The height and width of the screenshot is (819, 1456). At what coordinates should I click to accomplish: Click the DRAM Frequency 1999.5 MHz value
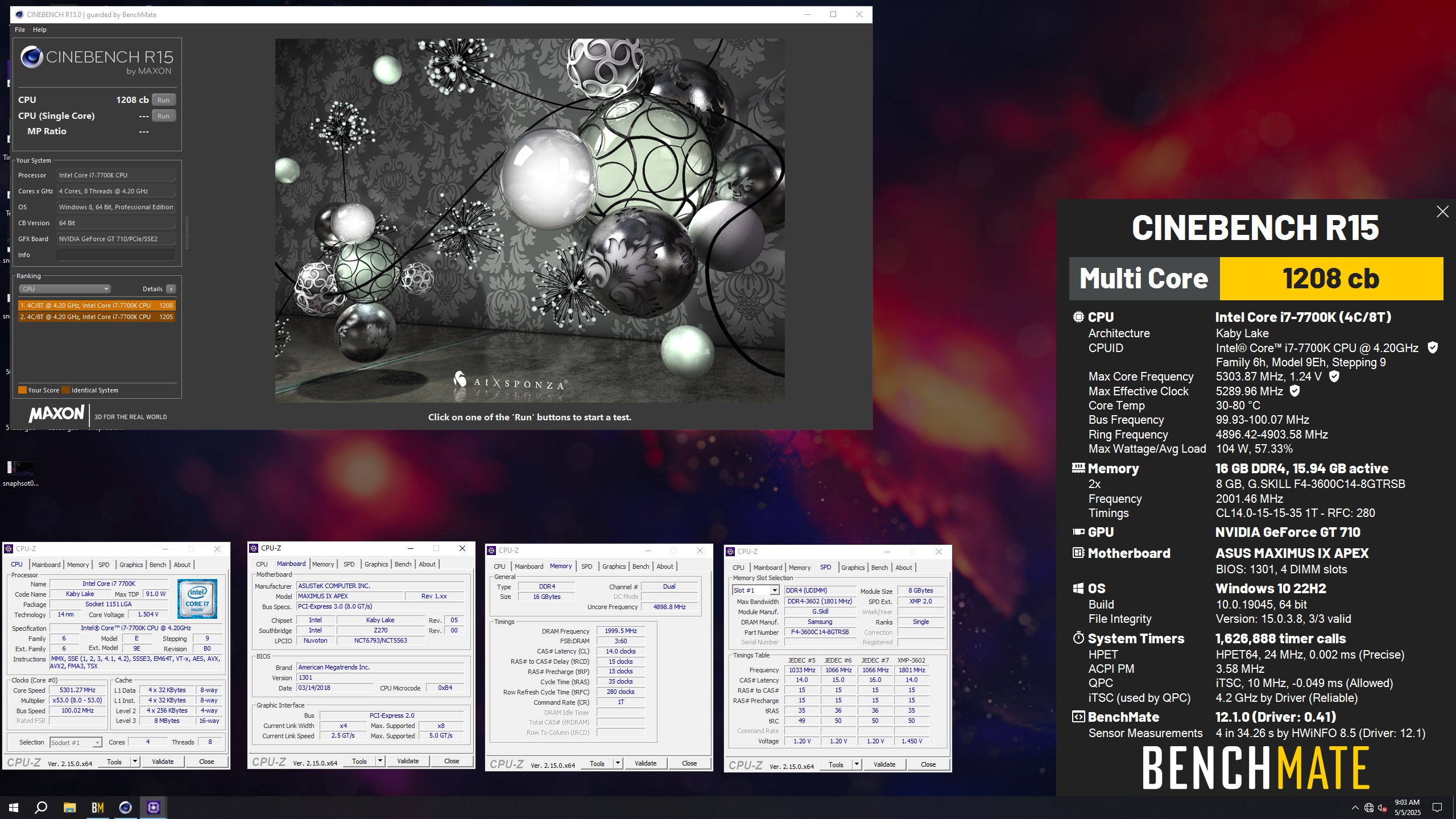(621, 631)
